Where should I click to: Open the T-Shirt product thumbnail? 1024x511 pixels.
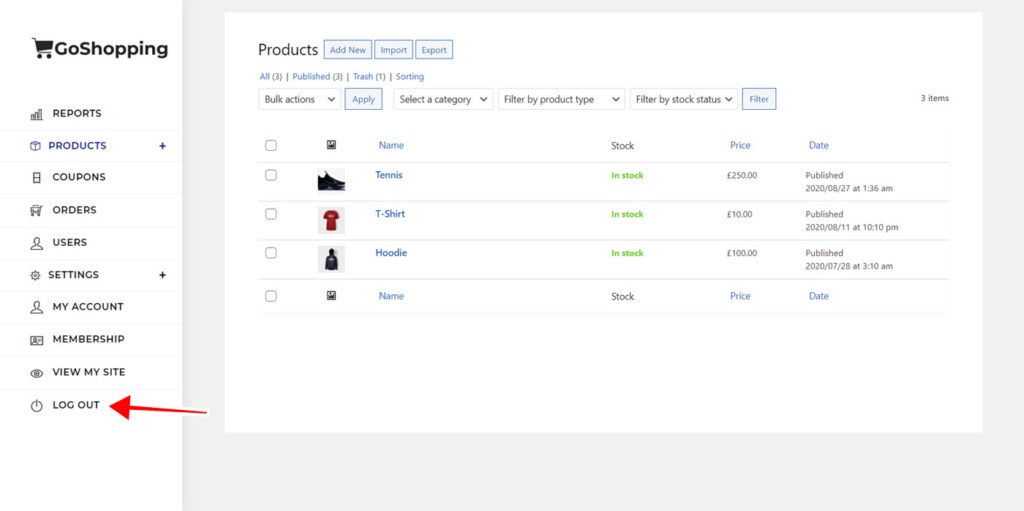[x=331, y=220]
